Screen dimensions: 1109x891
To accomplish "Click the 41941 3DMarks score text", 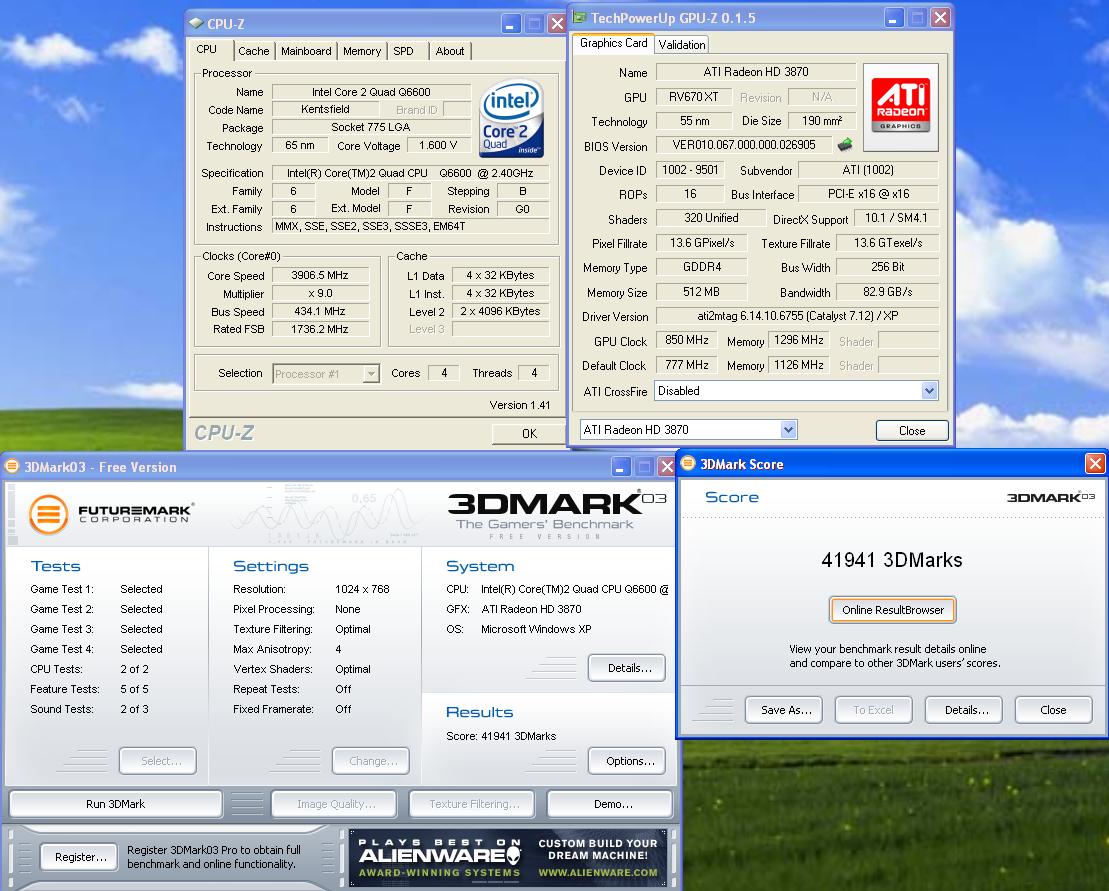I will coord(892,560).
